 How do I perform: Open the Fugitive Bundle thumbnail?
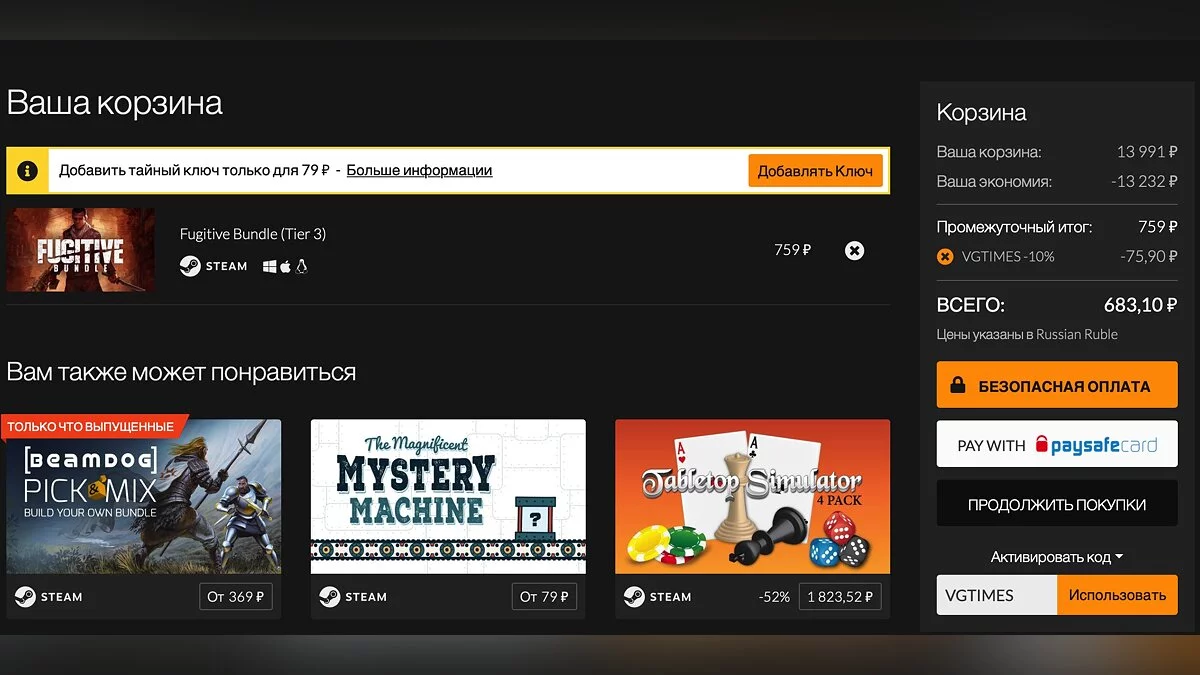coord(81,250)
